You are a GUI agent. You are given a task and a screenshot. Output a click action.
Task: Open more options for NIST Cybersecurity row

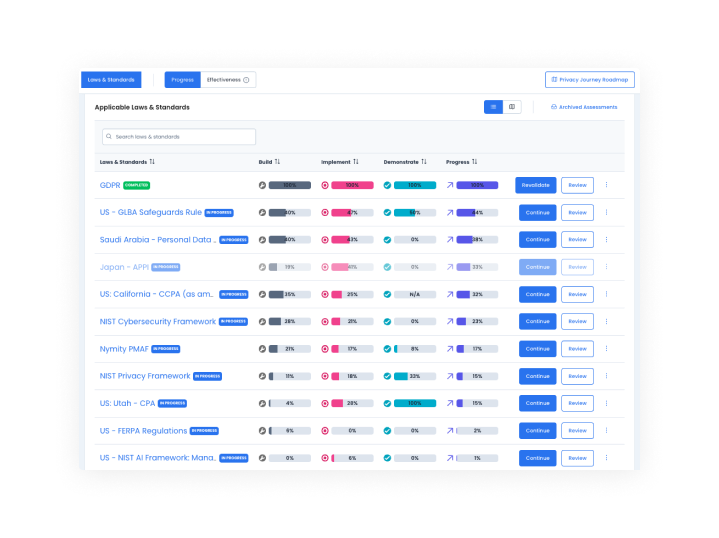[x=606, y=322]
